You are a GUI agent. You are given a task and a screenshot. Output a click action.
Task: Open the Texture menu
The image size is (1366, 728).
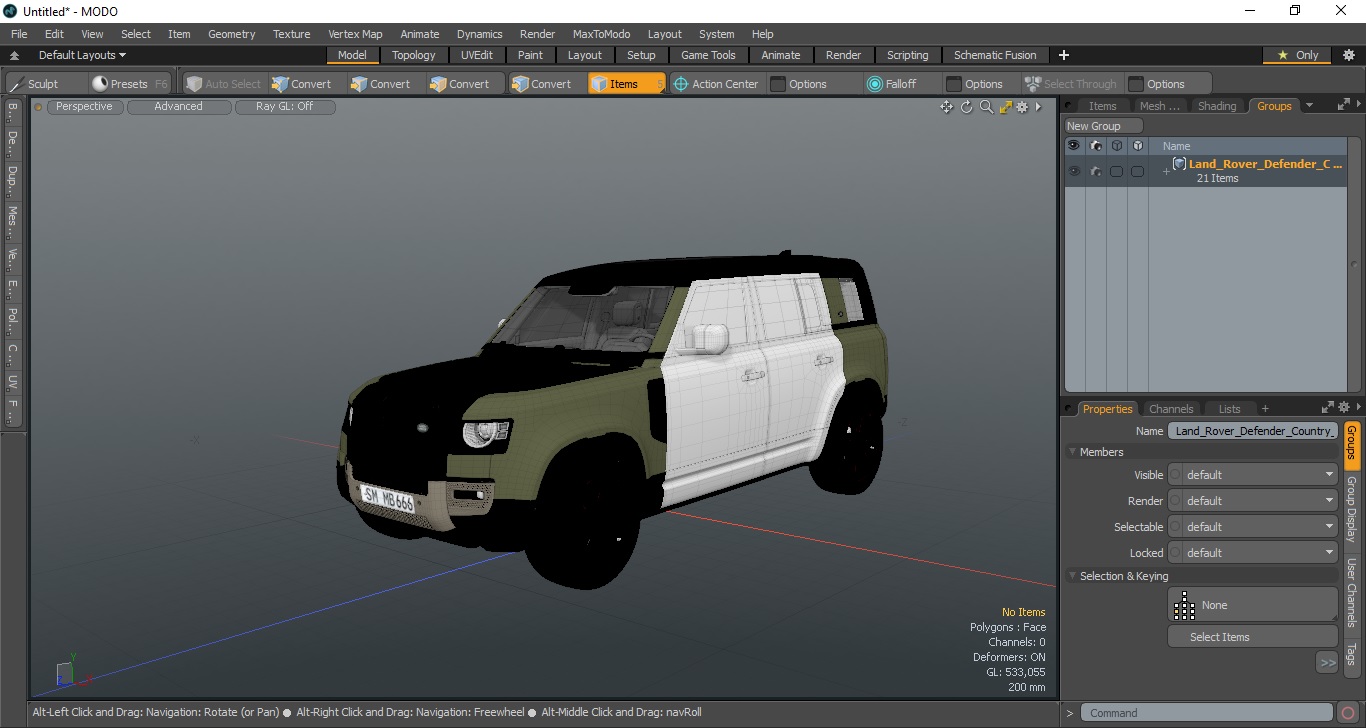click(x=291, y=34)
